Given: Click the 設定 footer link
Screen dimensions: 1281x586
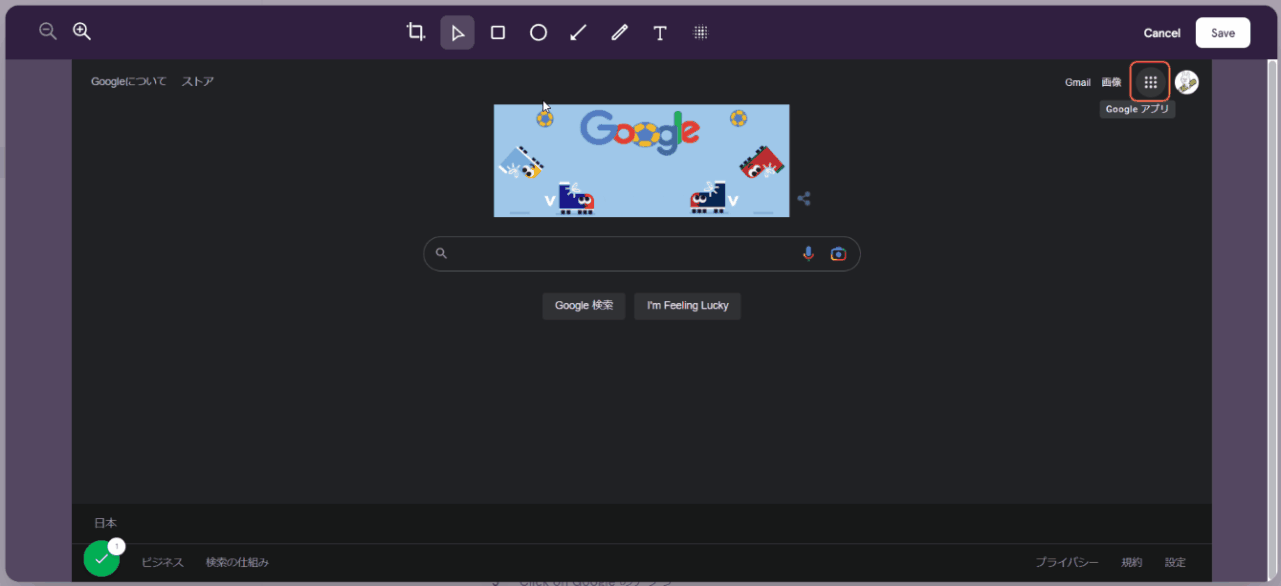Looking at the screenshot, I should tap(1175, 563).
